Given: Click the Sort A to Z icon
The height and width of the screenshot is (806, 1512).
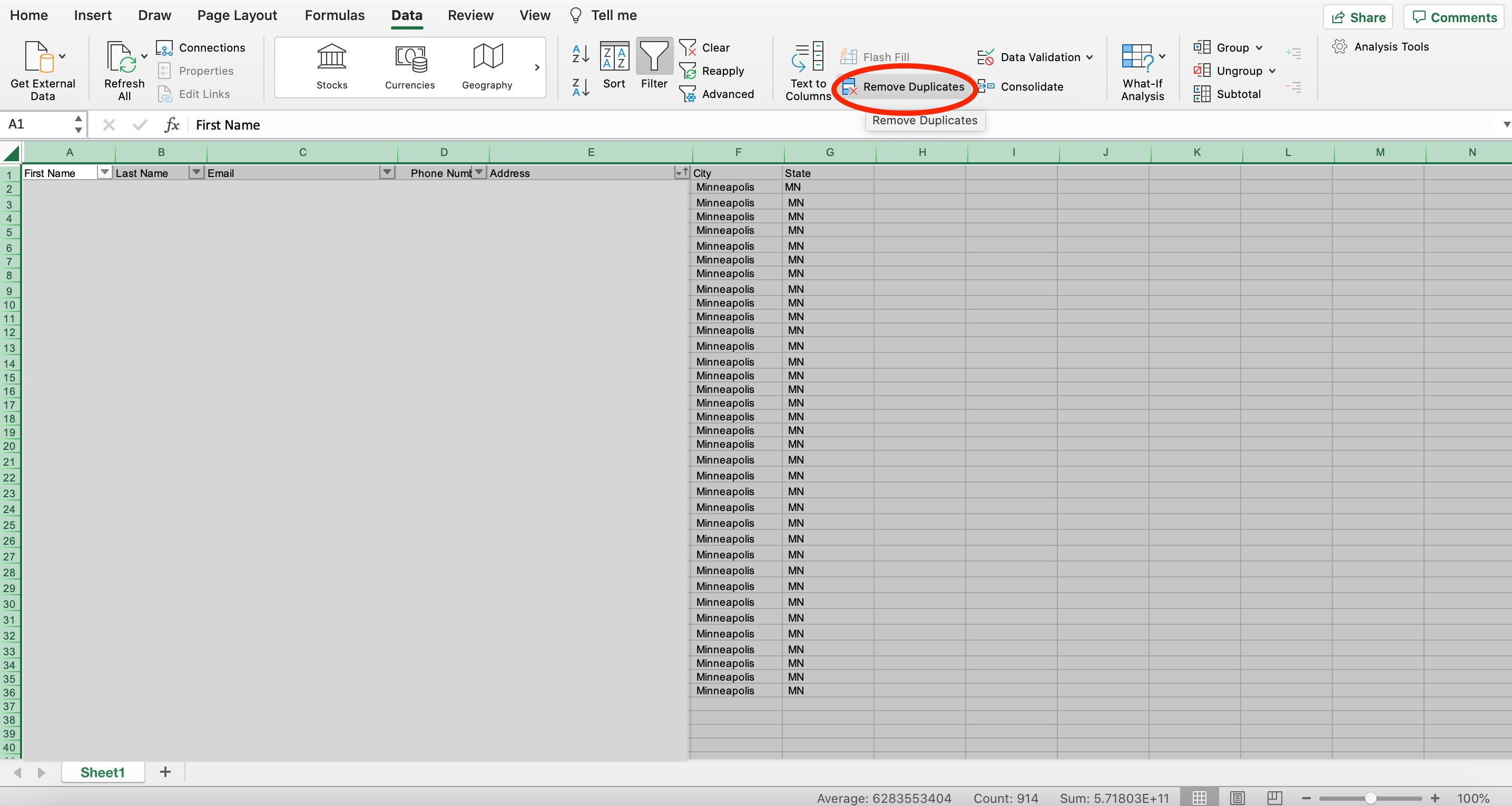Looking at the screenshot, I should point(580,54).
